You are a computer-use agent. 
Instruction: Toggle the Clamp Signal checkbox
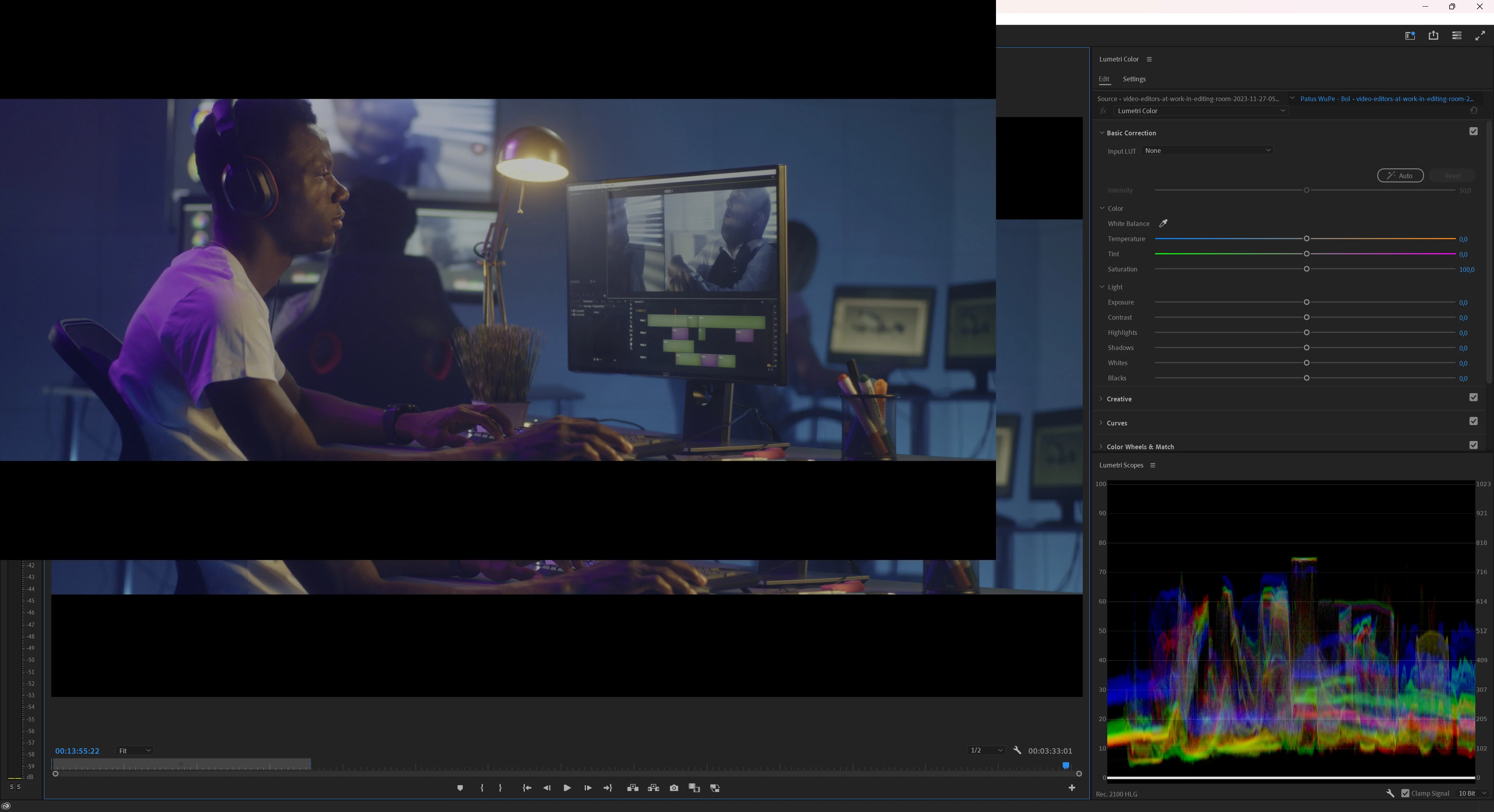tap(1405, 793)
